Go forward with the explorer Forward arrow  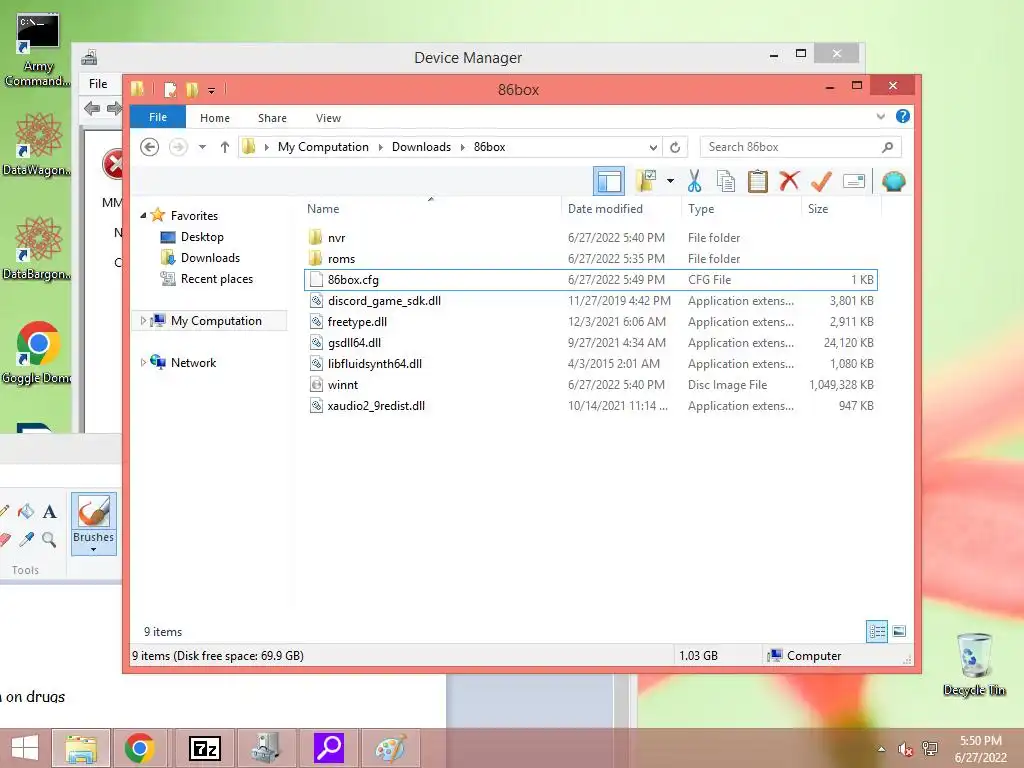coord(178,147)
